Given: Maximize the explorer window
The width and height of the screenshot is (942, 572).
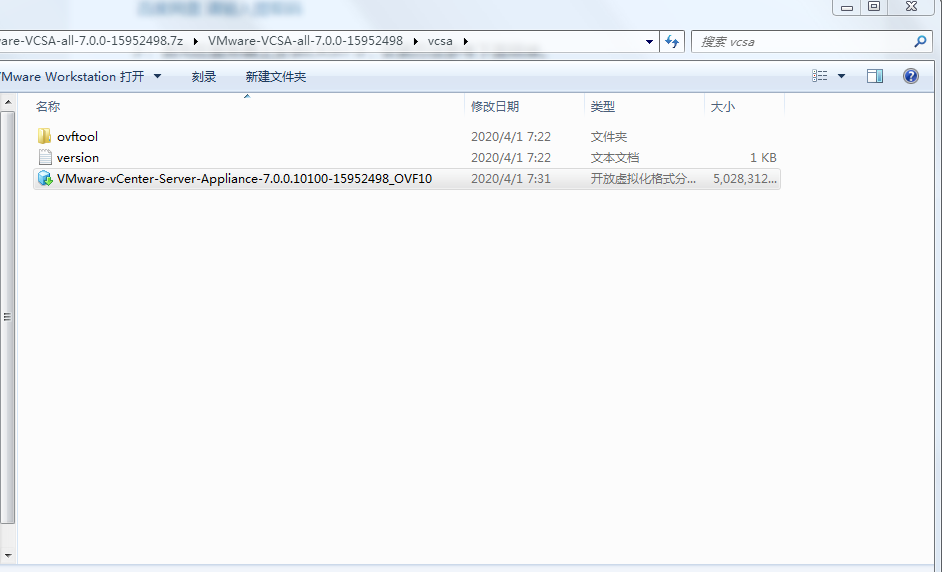Looking at the screenshot, I should (874, 7).
